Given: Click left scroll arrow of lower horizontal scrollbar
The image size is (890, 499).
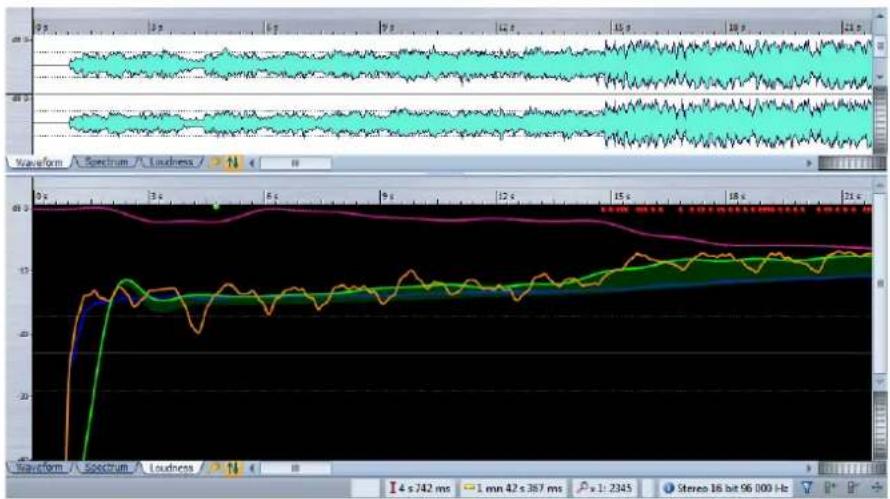Looking at the screenshot, I should click(251, 469).
